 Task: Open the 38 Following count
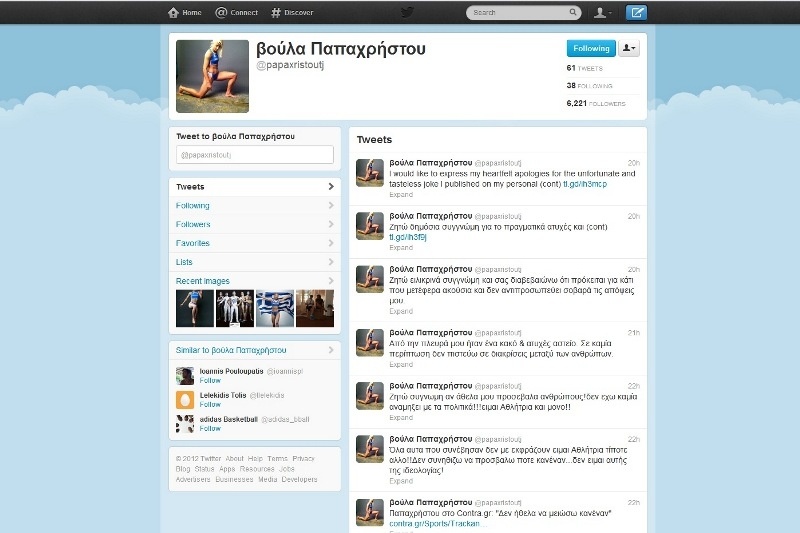590,86
